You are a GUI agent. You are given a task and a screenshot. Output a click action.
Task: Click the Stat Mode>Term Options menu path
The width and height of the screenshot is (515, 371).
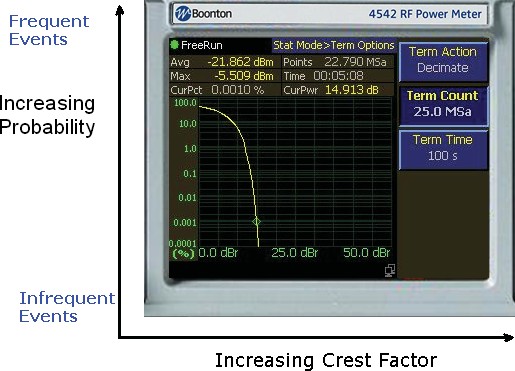coord(334,45)
